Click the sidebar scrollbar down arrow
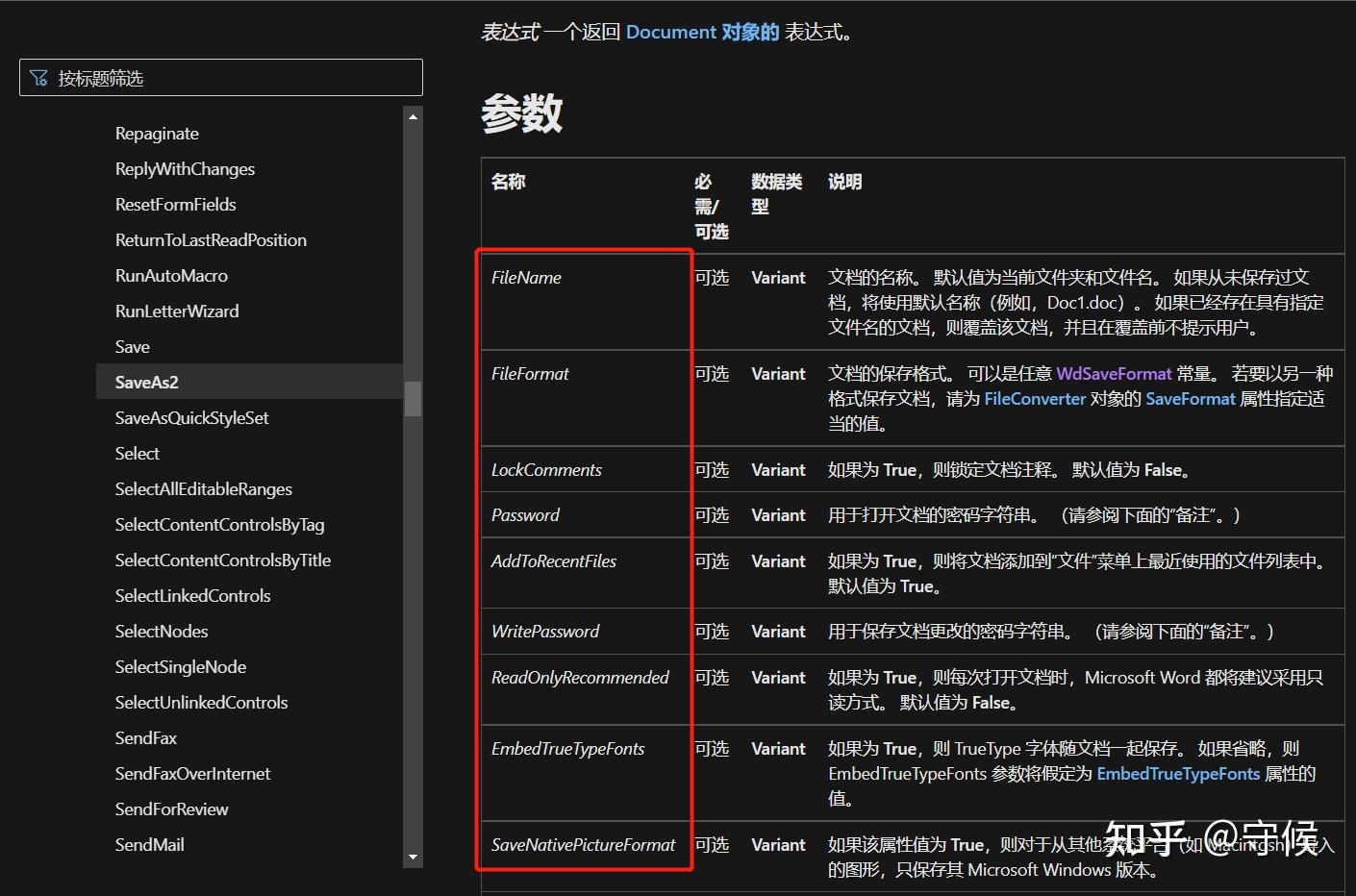The image size is (1356, 896). pos(414,857)
